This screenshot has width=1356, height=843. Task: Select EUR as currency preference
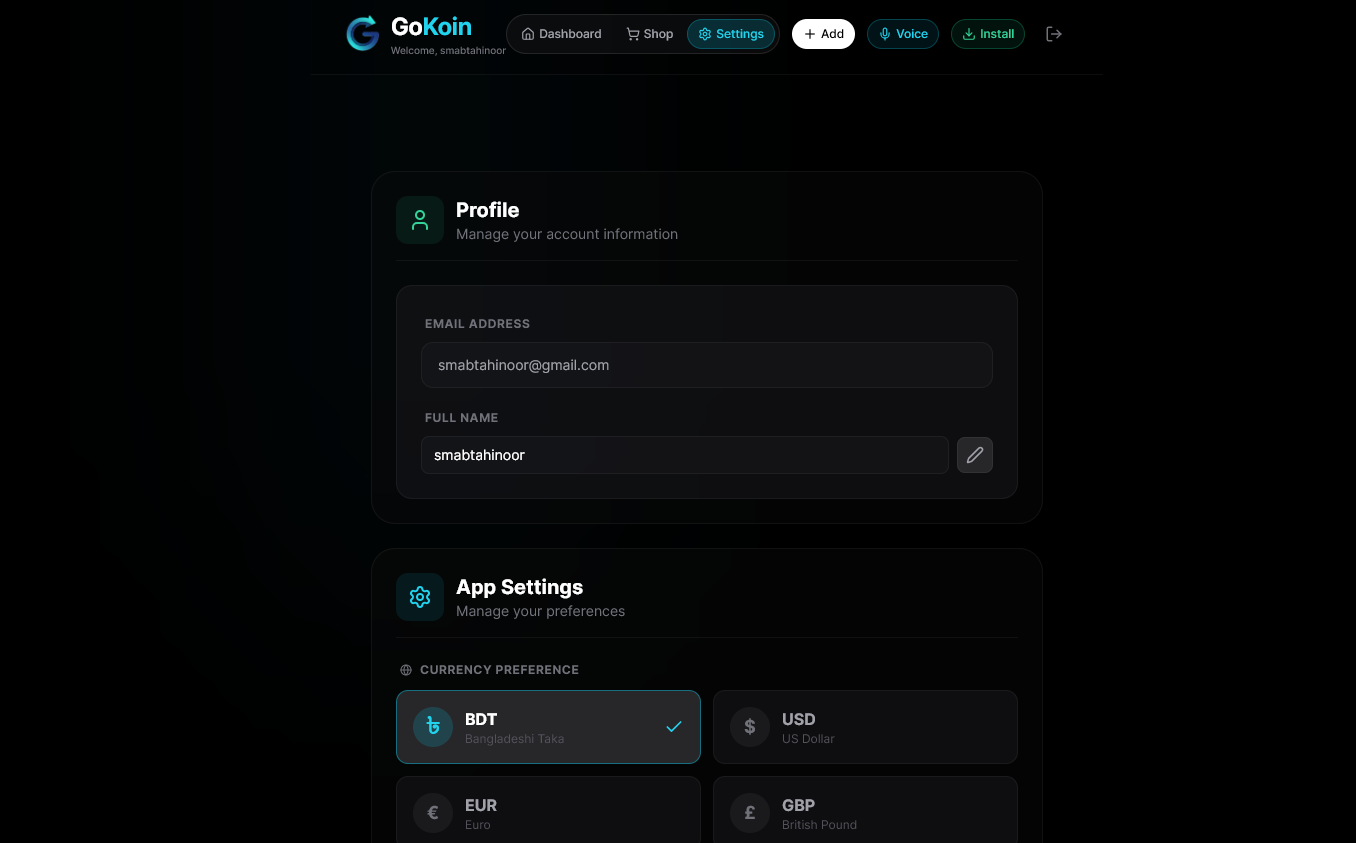click(x=548, y=812)
